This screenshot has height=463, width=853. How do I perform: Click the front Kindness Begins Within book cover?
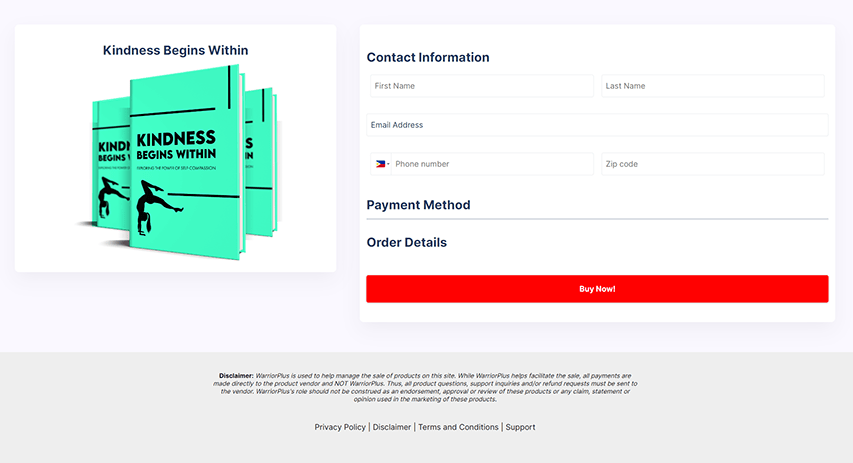(187, 163)
